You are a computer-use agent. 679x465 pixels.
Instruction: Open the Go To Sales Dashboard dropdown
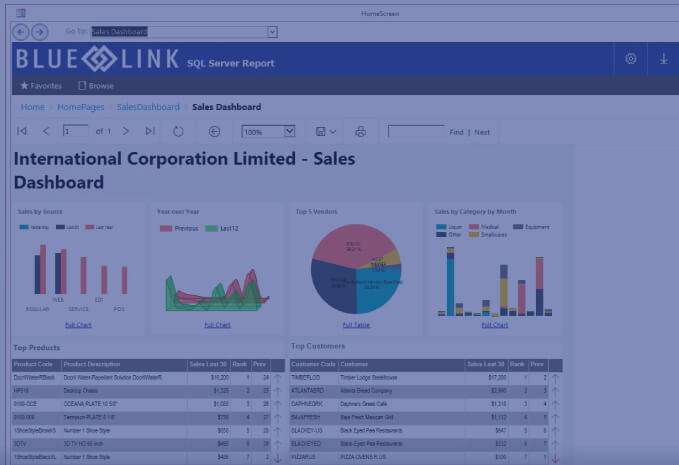tap(272, 32)
